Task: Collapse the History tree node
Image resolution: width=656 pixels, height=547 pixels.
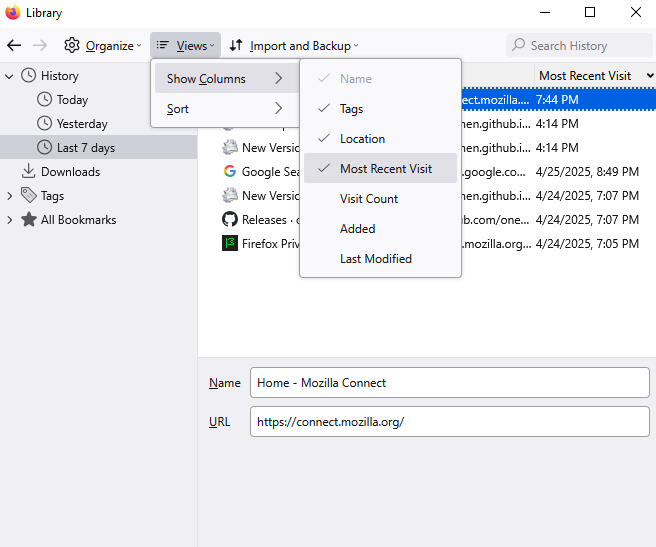Action: tap(9, 76)
